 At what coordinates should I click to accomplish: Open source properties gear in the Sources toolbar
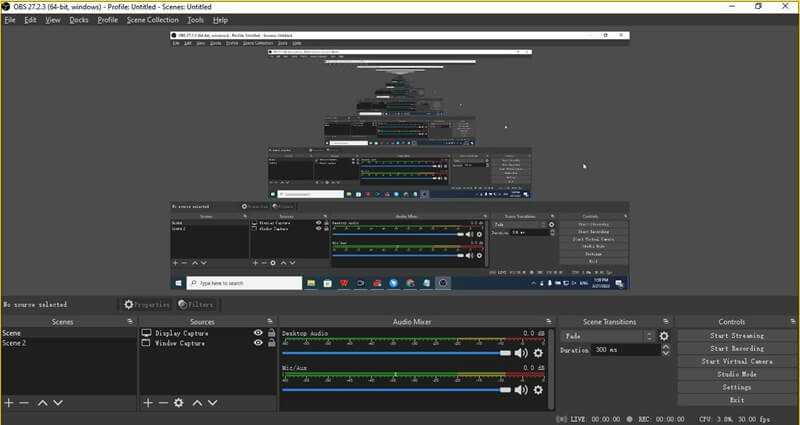pyautogui.click(x=179, y=403)
